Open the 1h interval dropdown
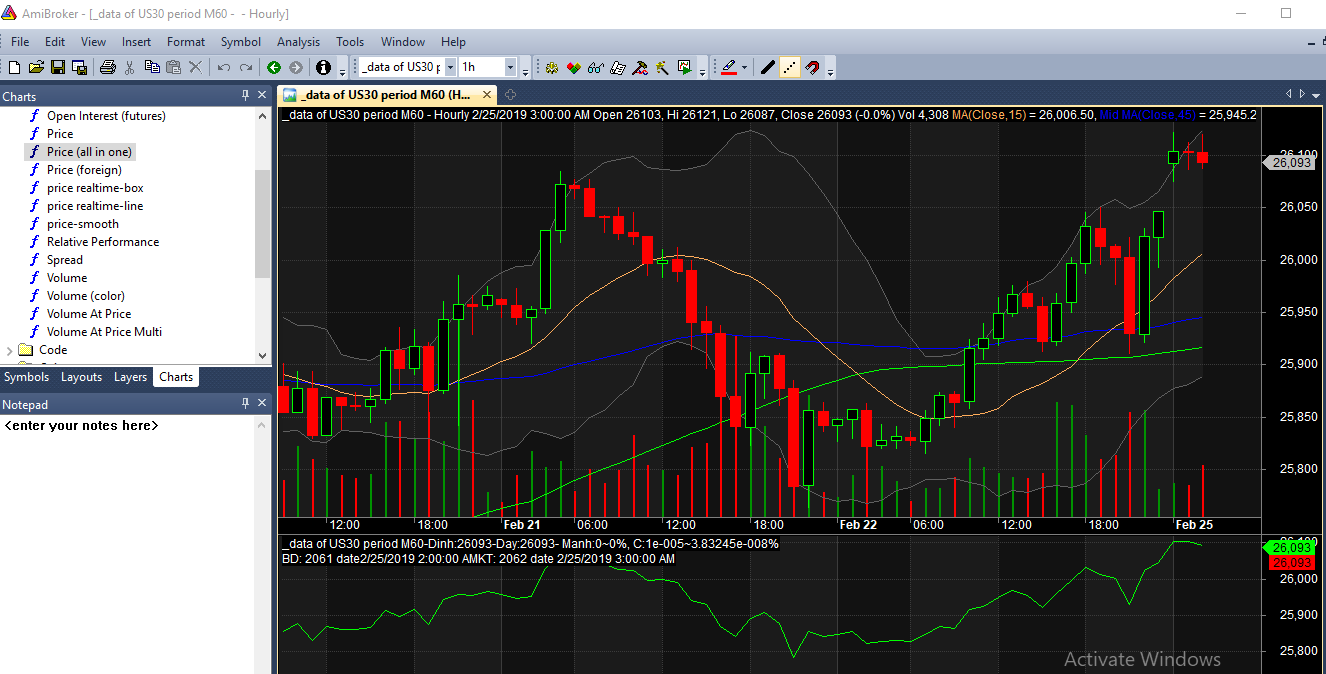This screenshot has width=1326, height=674. pyautogui.click(x=511, y=67)
